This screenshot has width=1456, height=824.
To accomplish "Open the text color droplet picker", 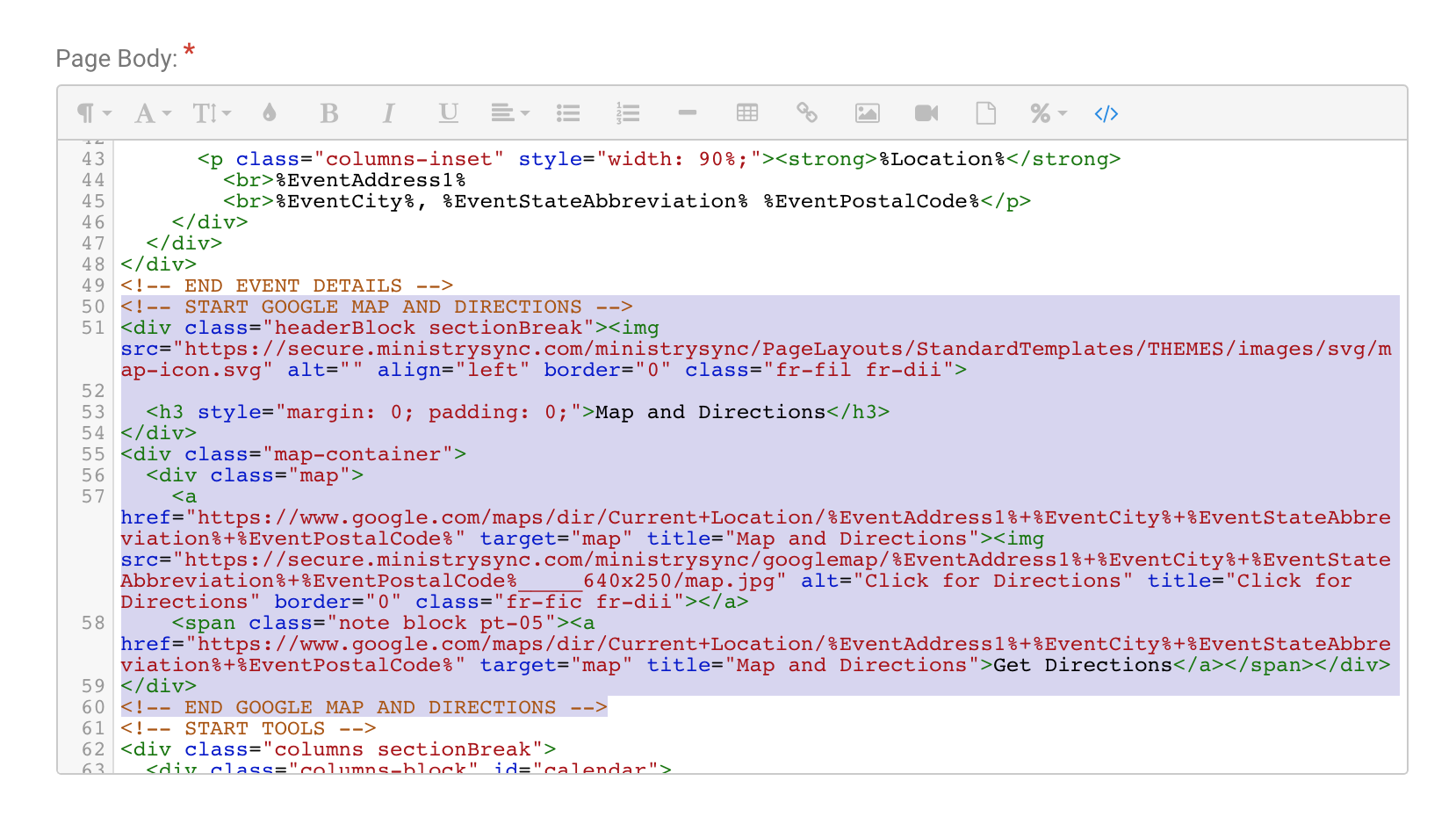I will click(270, 113).
